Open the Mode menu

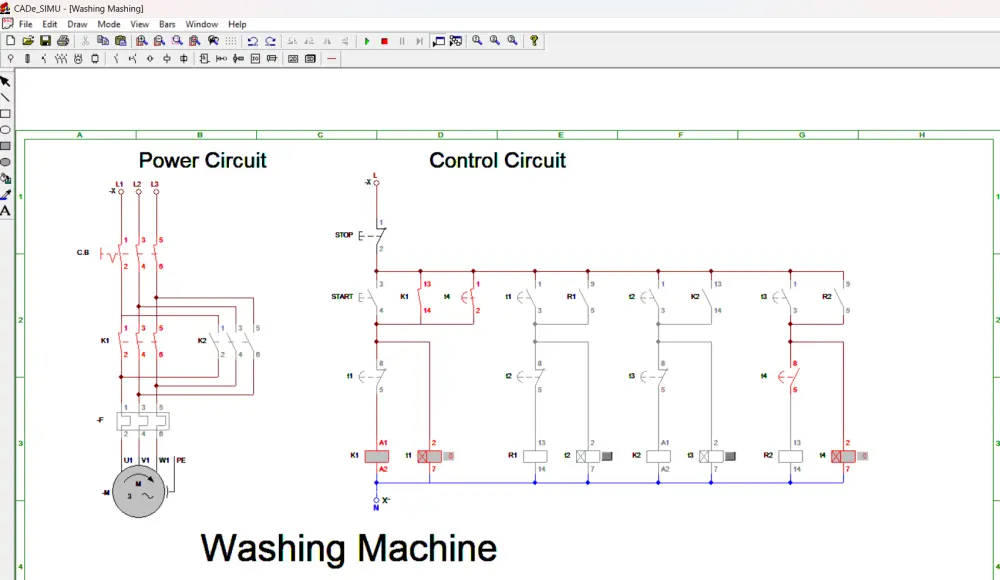[x=108, y=24]
